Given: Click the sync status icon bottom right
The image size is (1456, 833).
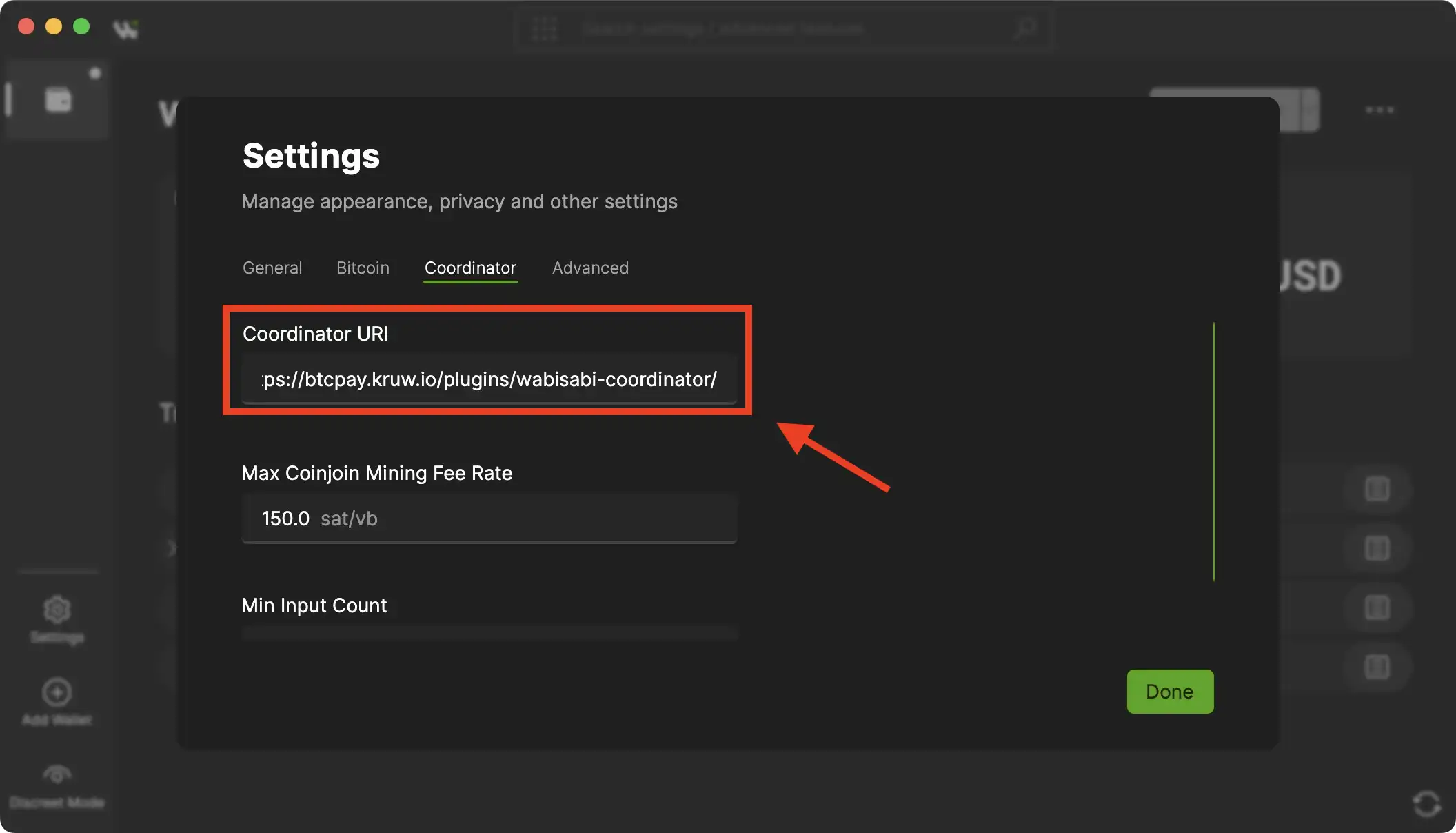Looking at the screenshot, I should 1426,803.
